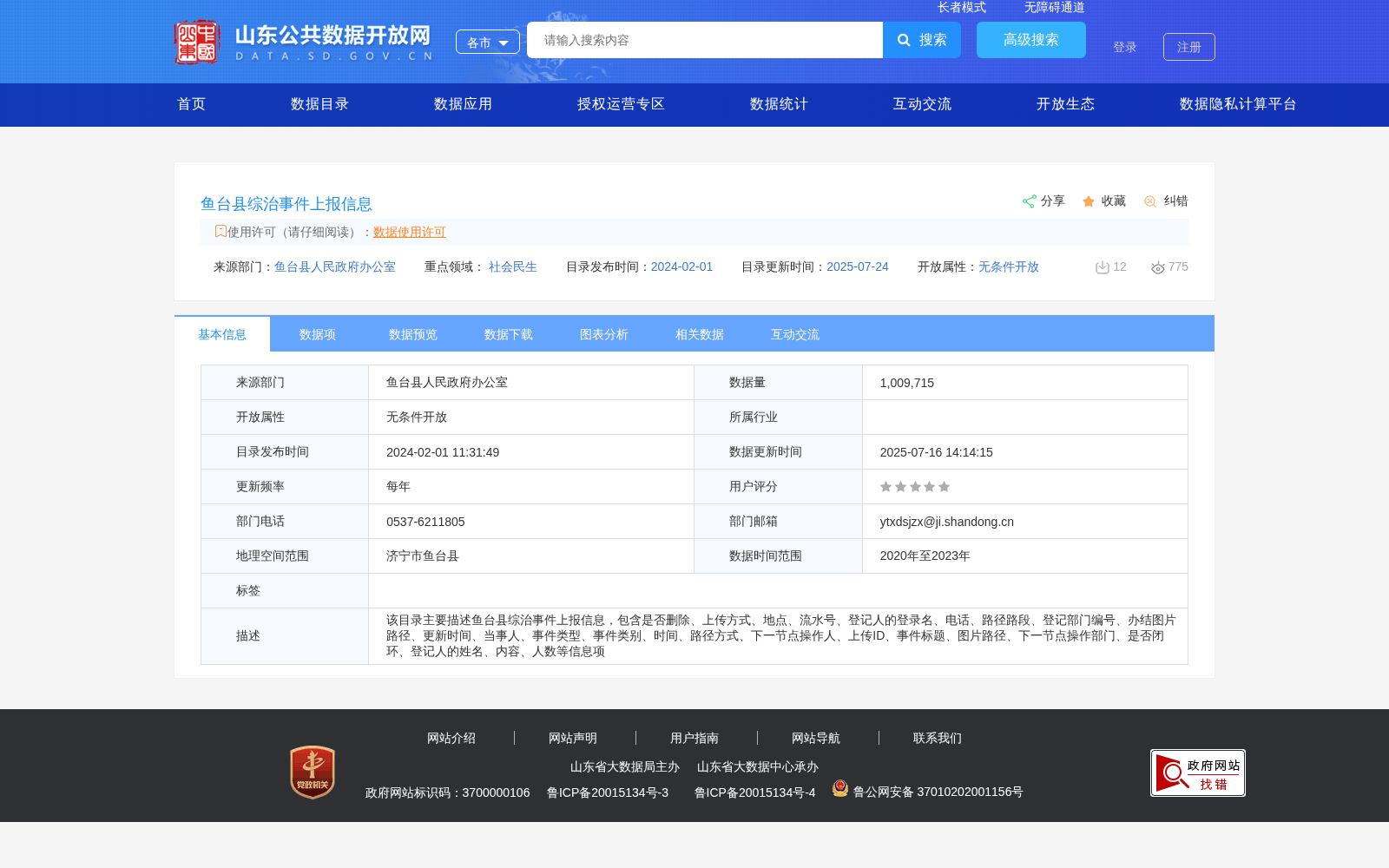Screen dimensions: 1389x868
Task: Click source department 鱼台县人民政府办公室 link
Action: click(335, 267)
